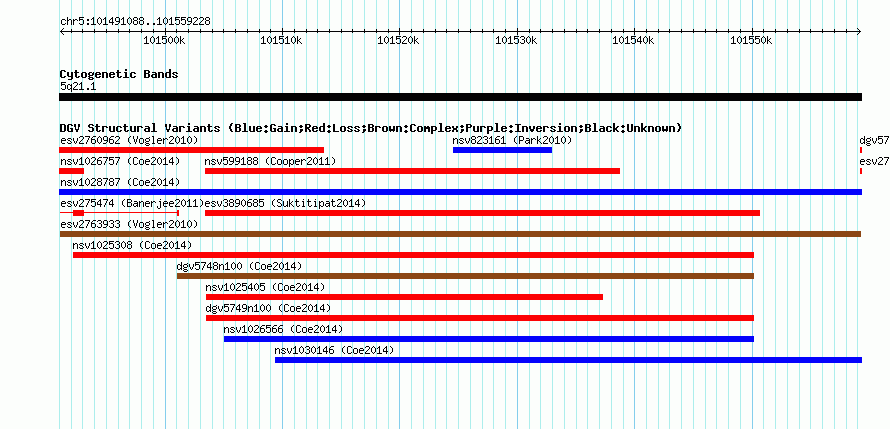
Task: Click the nsv823161 (Park2010) label
Action: (x=512, y=140)
